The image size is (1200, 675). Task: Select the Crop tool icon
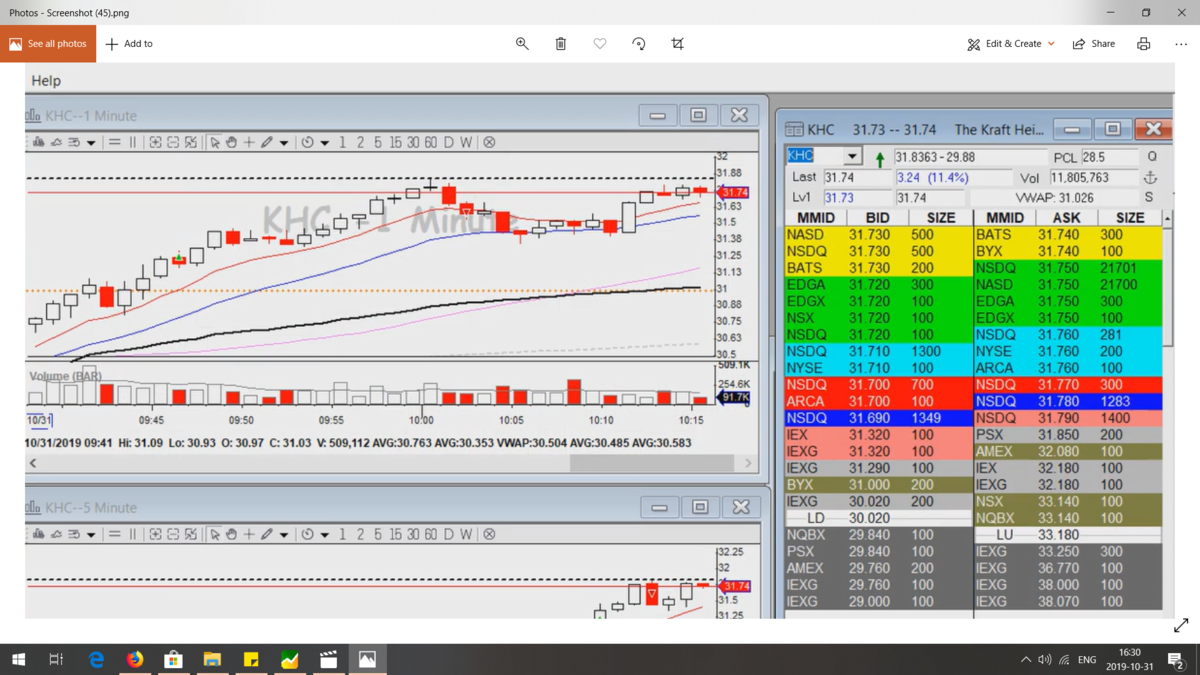pos(678,44)
